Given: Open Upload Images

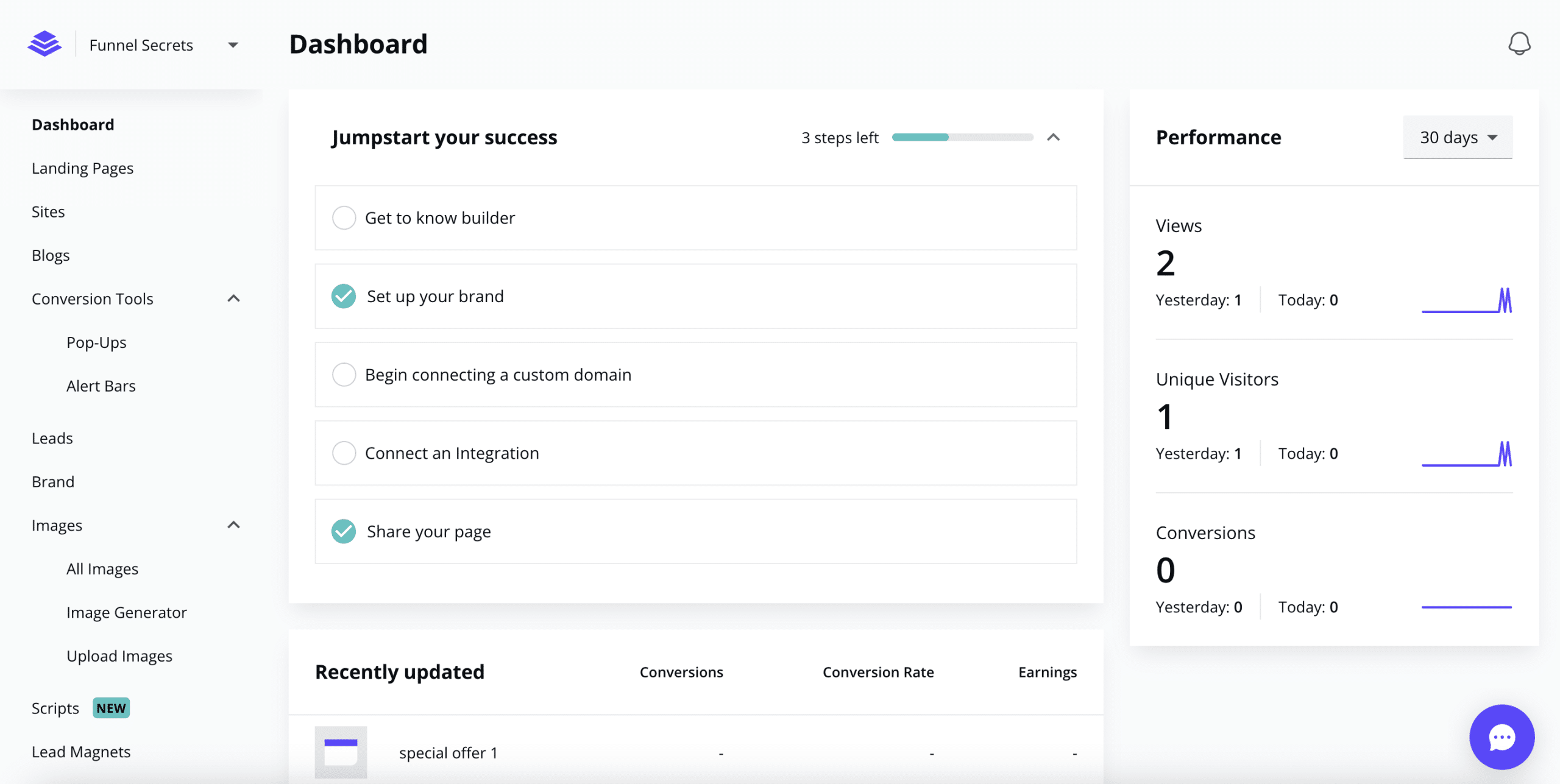Looking at the screenshot, I should click(119, 655).
